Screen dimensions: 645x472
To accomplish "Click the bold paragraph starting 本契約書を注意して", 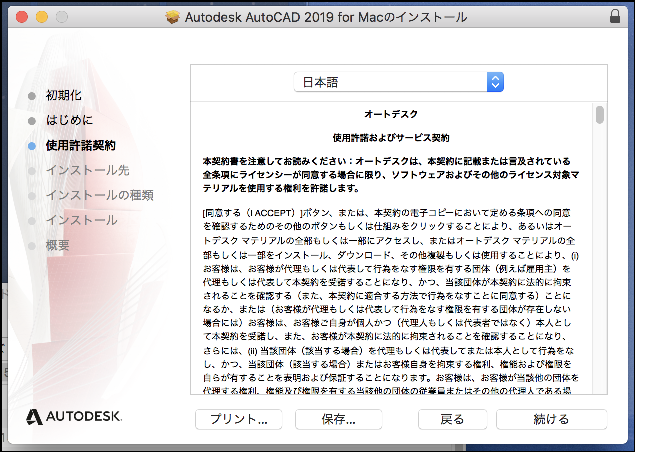I will point(391,174).
